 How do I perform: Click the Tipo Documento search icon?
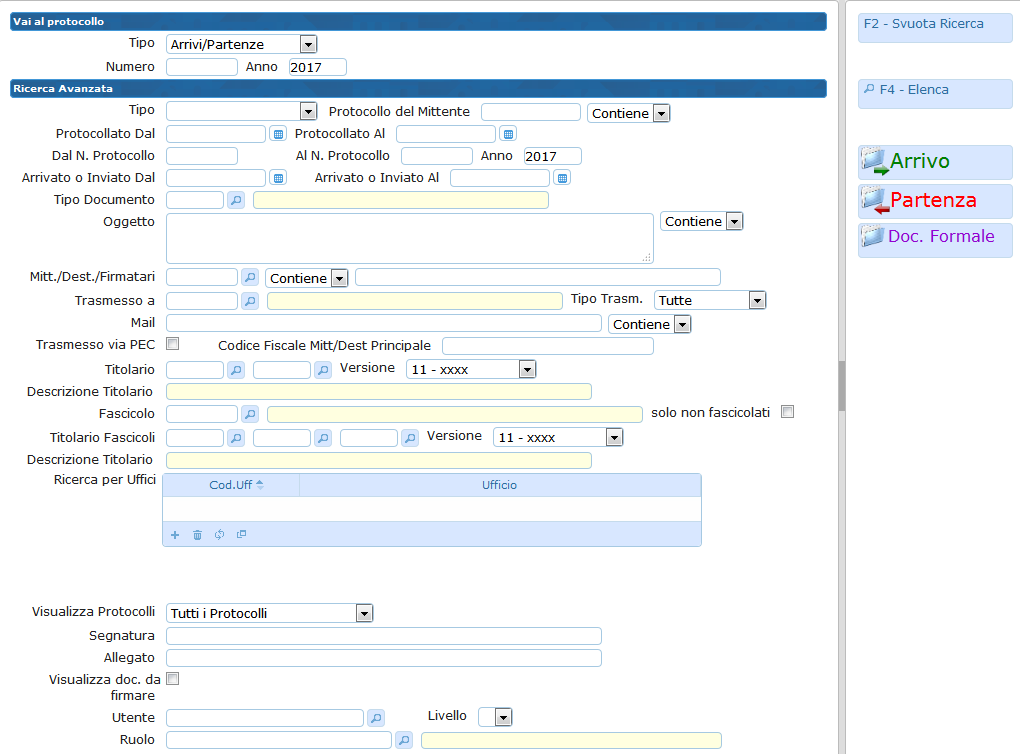pos(236,200)
